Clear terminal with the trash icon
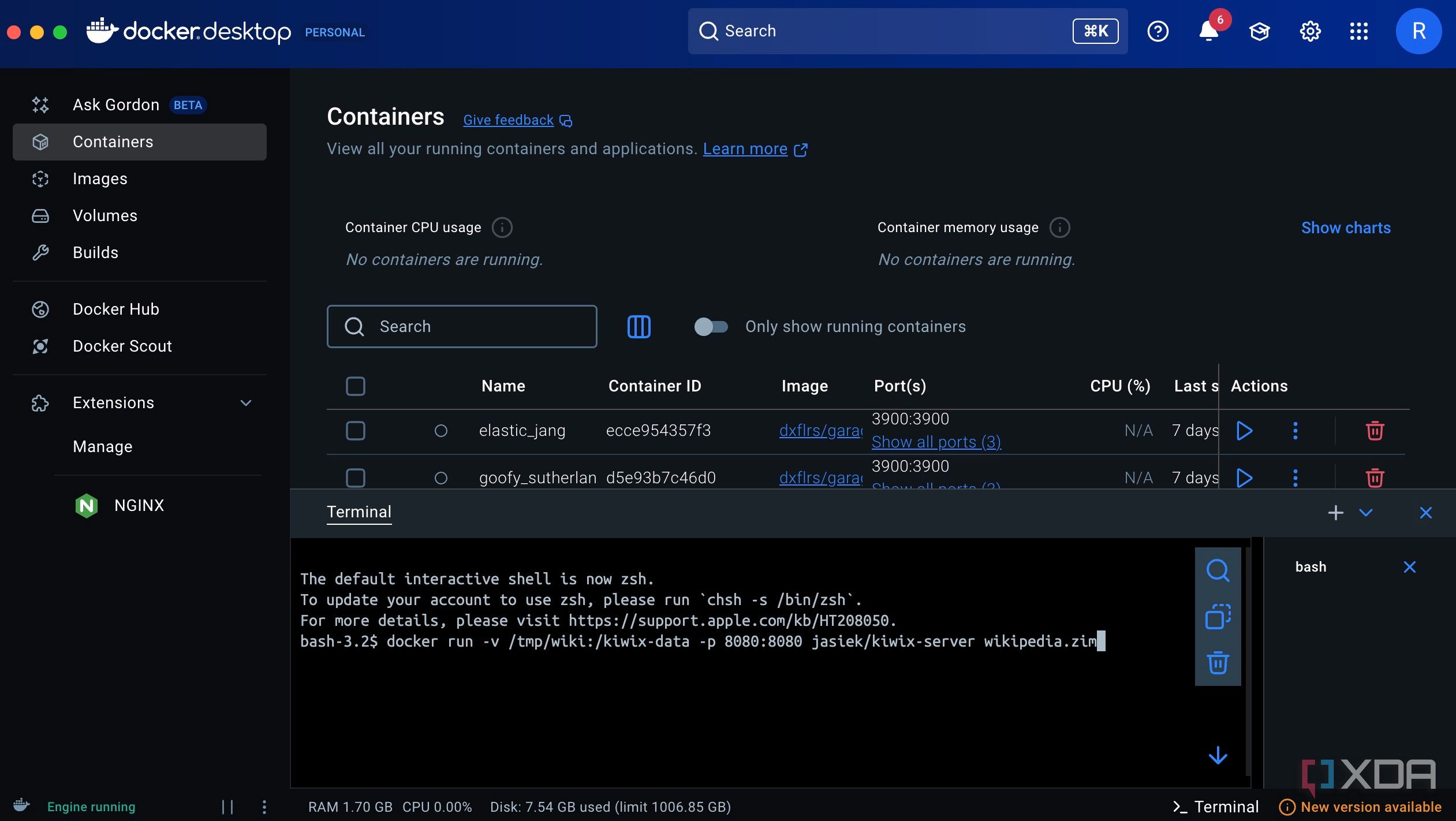Image resolution: width=1456 pixels, height=821 pixels. point(1218,663)
